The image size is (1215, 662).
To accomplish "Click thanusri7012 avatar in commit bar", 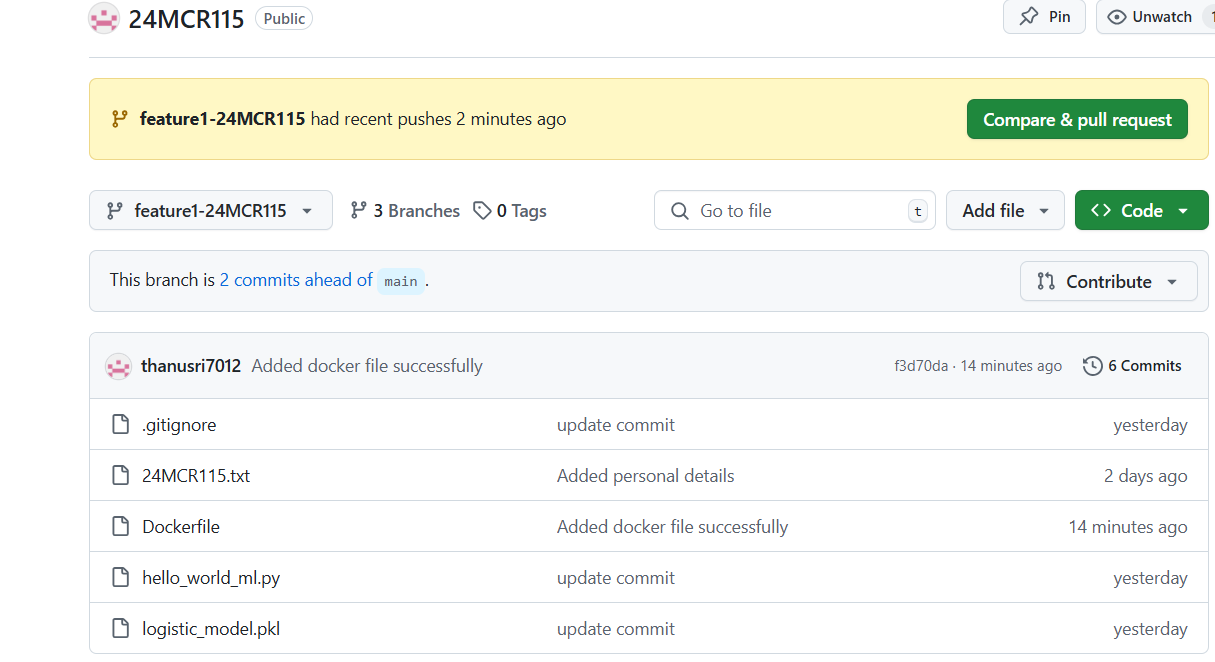I will pyautogui.click(x=118, y=366).
